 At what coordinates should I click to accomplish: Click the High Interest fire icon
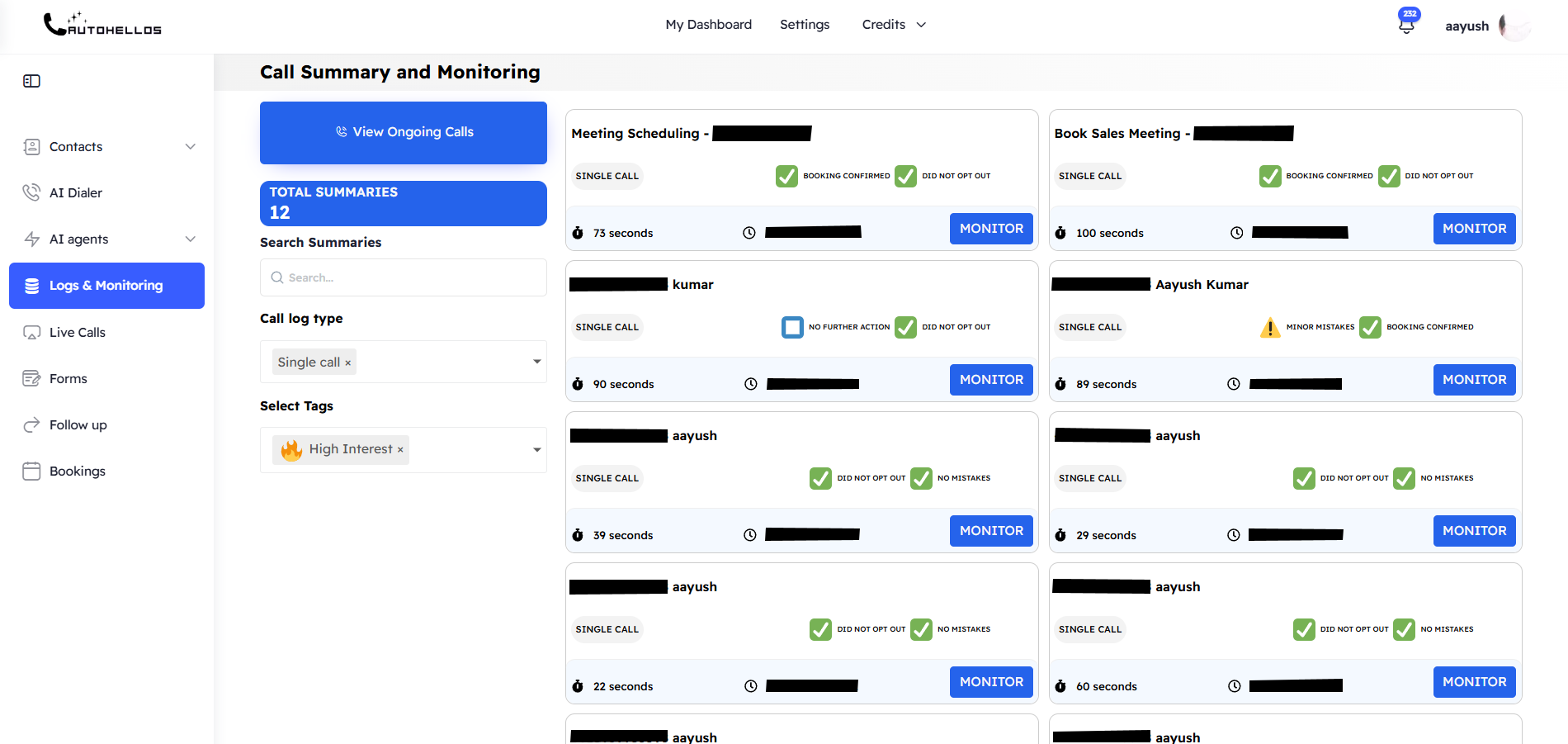coord(291,450)
